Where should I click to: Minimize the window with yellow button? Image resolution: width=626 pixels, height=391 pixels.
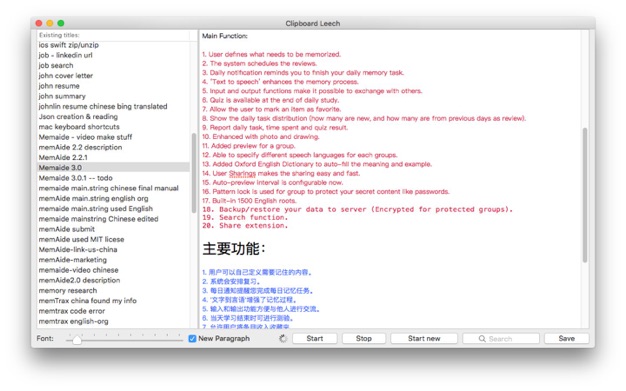click(50, 23)
